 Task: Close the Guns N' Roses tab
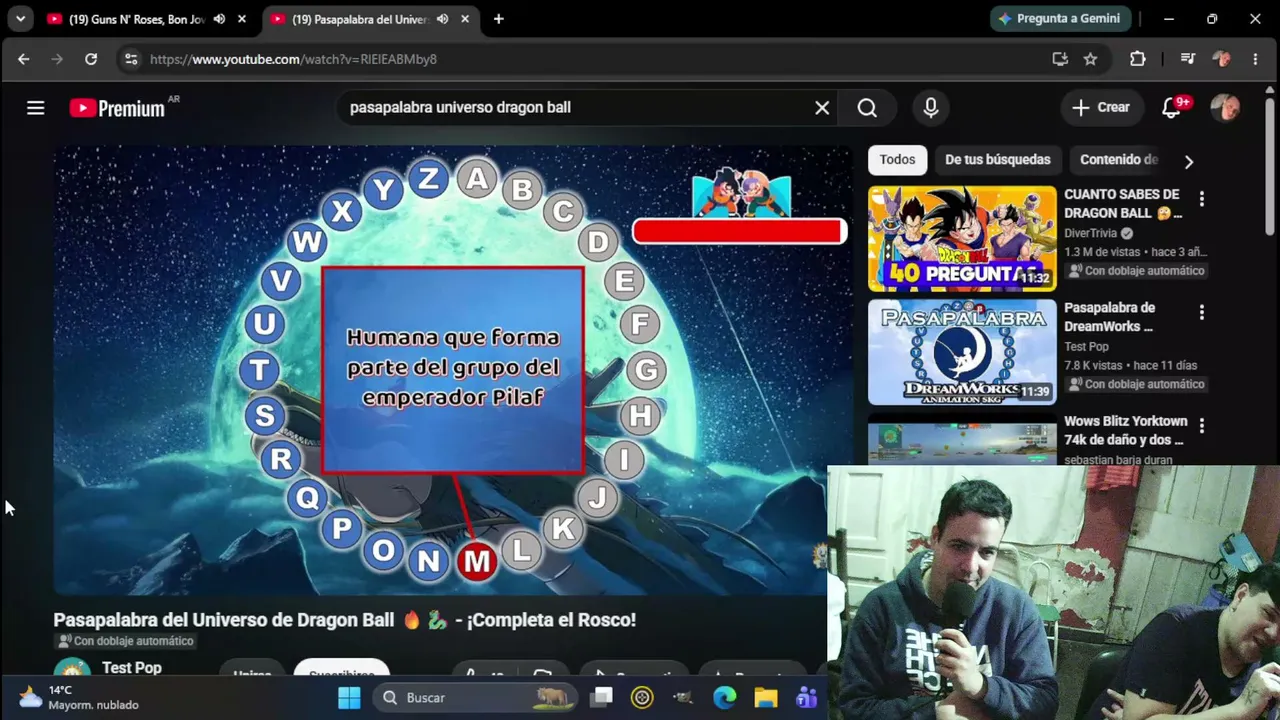[241, 19]
